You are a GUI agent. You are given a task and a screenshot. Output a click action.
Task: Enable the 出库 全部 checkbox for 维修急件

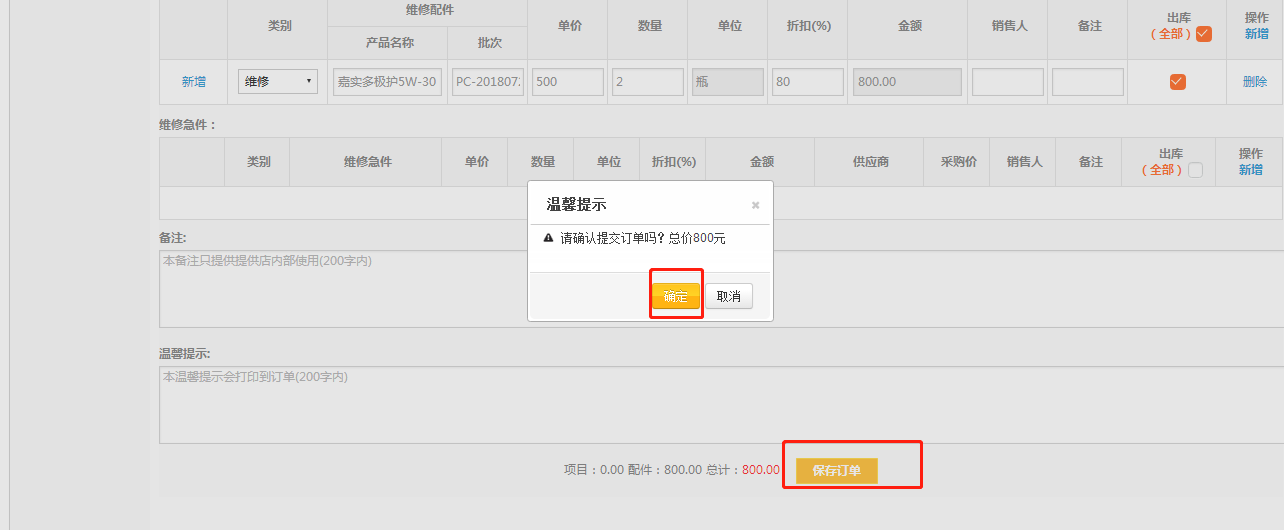pyautogui.click(x=1195, y=170)
